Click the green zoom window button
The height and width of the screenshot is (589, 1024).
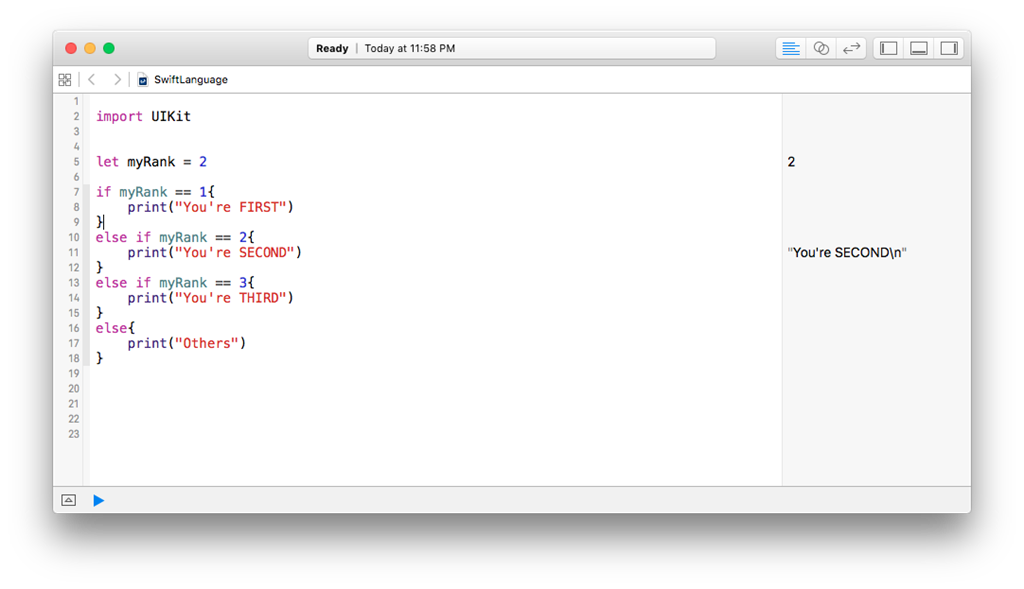(109, 48)
